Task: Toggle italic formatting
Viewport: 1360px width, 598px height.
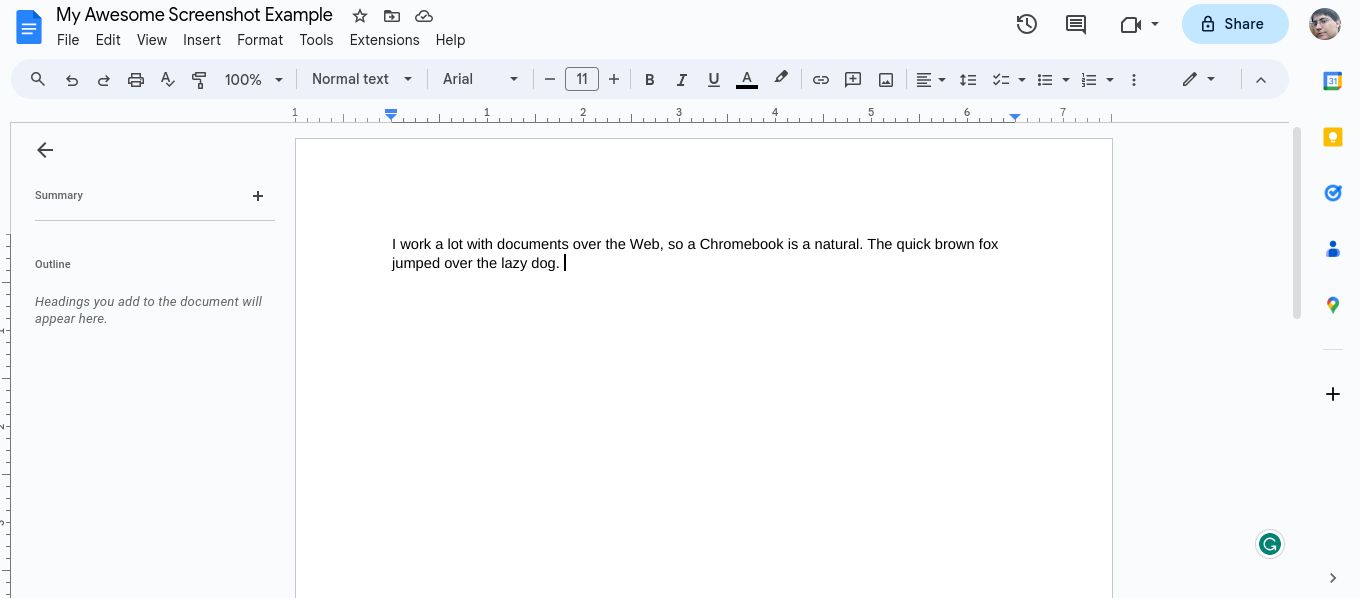Action: coord(682,79)
